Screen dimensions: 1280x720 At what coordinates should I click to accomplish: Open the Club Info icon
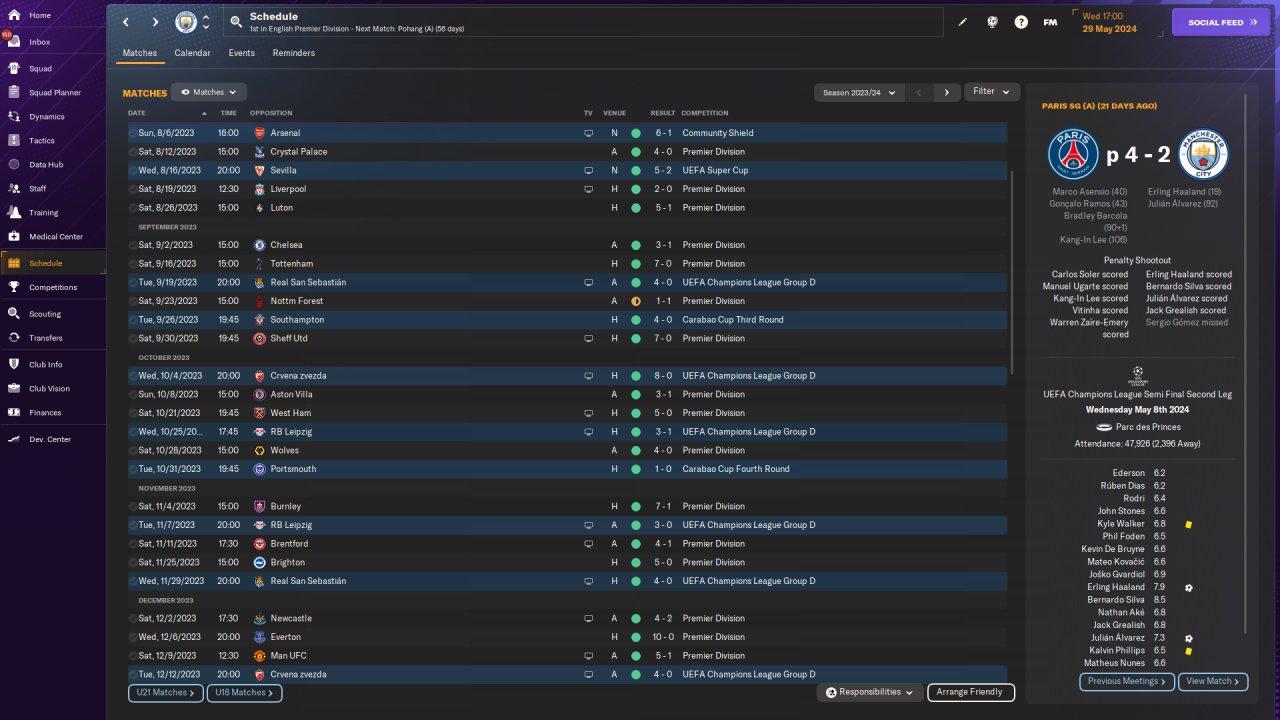tap(14, 365)
